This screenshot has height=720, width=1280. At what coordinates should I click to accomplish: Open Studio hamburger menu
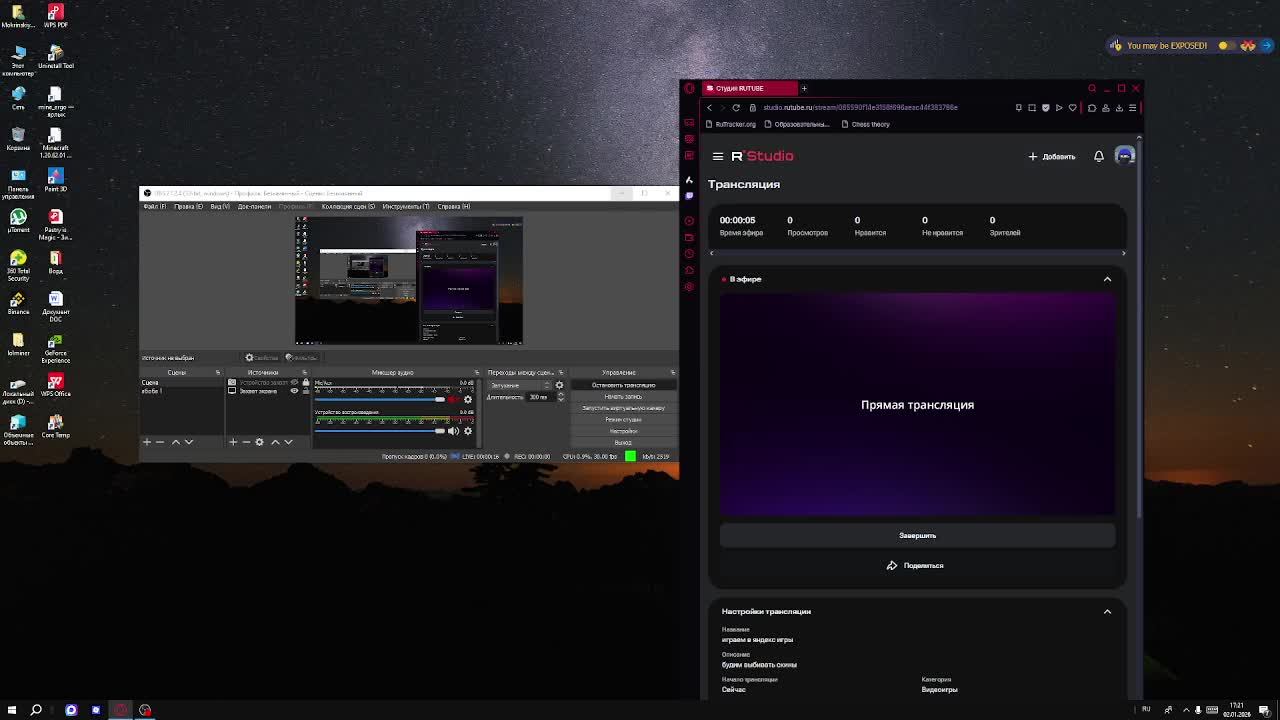click(718, 156)
